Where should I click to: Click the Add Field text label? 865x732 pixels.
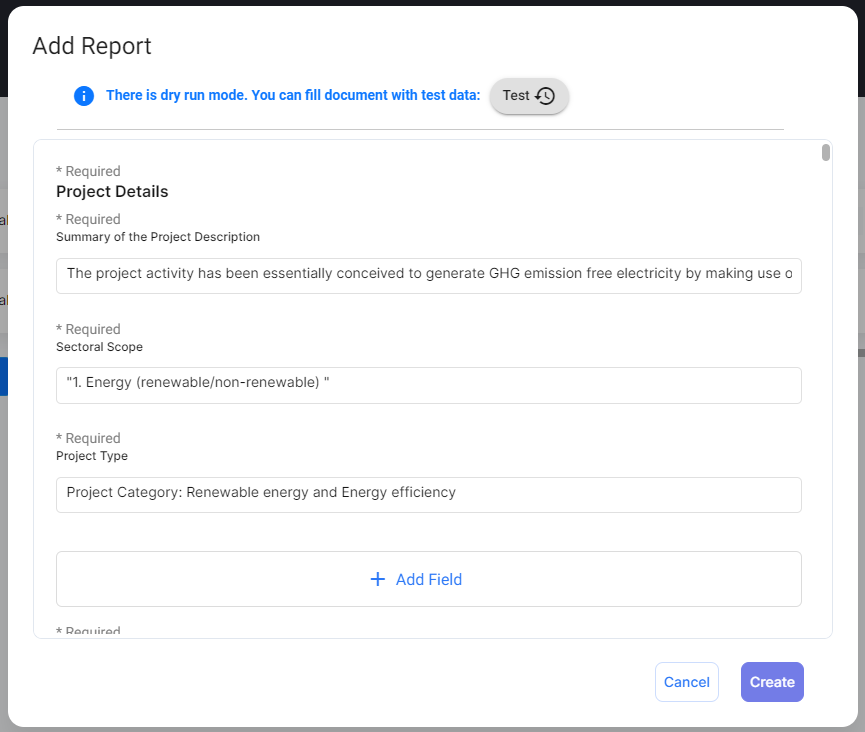(x=428, y=579)
